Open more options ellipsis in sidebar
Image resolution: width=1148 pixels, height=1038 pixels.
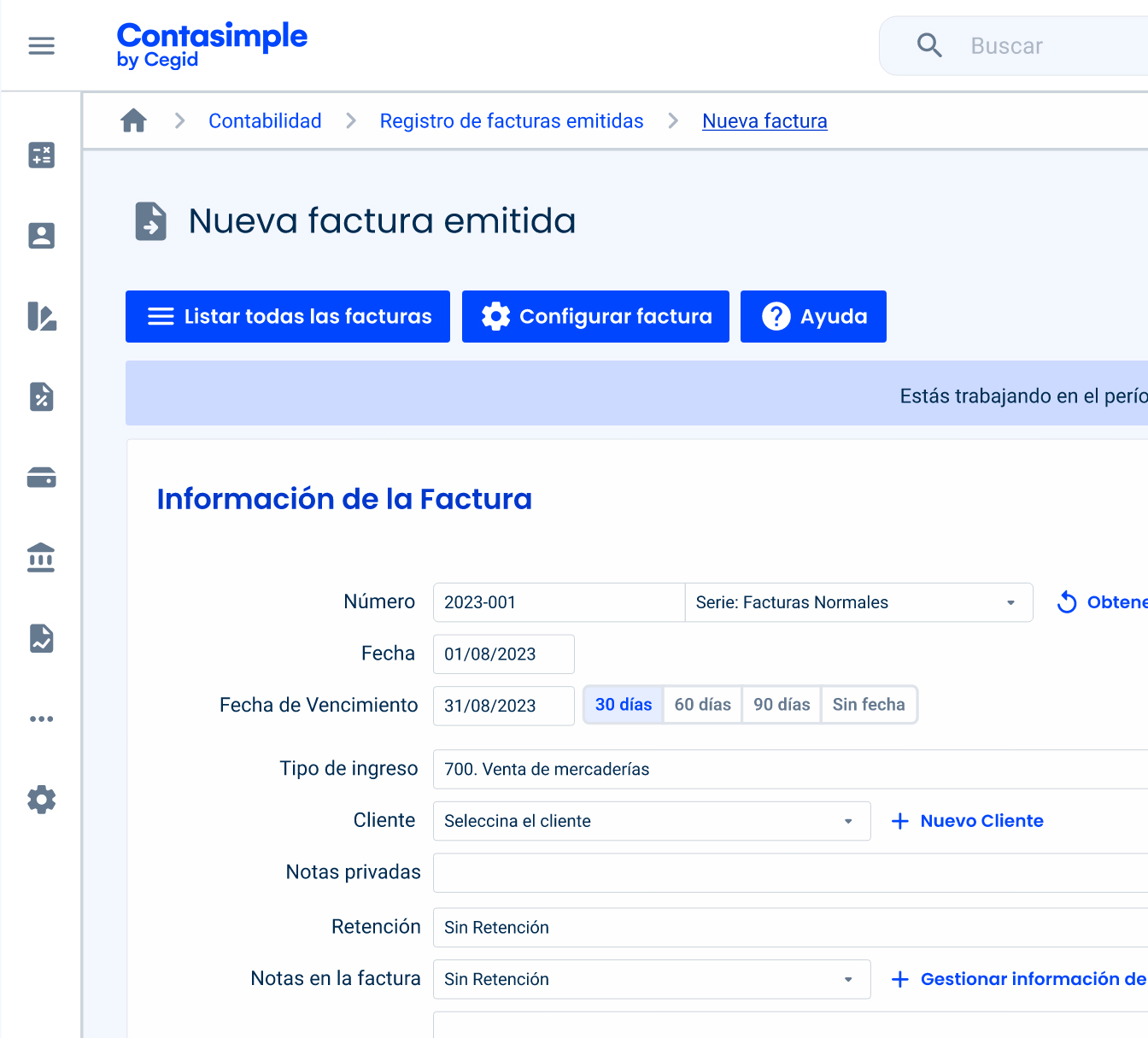point(41,718)
